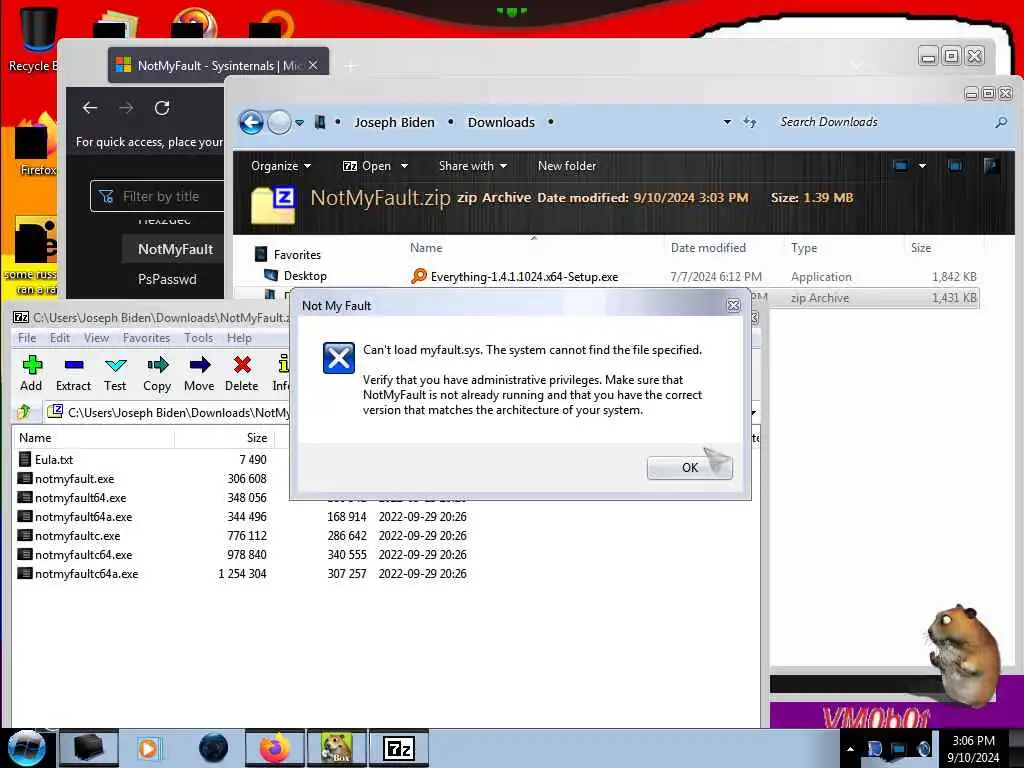Screen dimensions: 1024x768
Task: Expand the Explorer address bar history dropdown
Action: 727,122
